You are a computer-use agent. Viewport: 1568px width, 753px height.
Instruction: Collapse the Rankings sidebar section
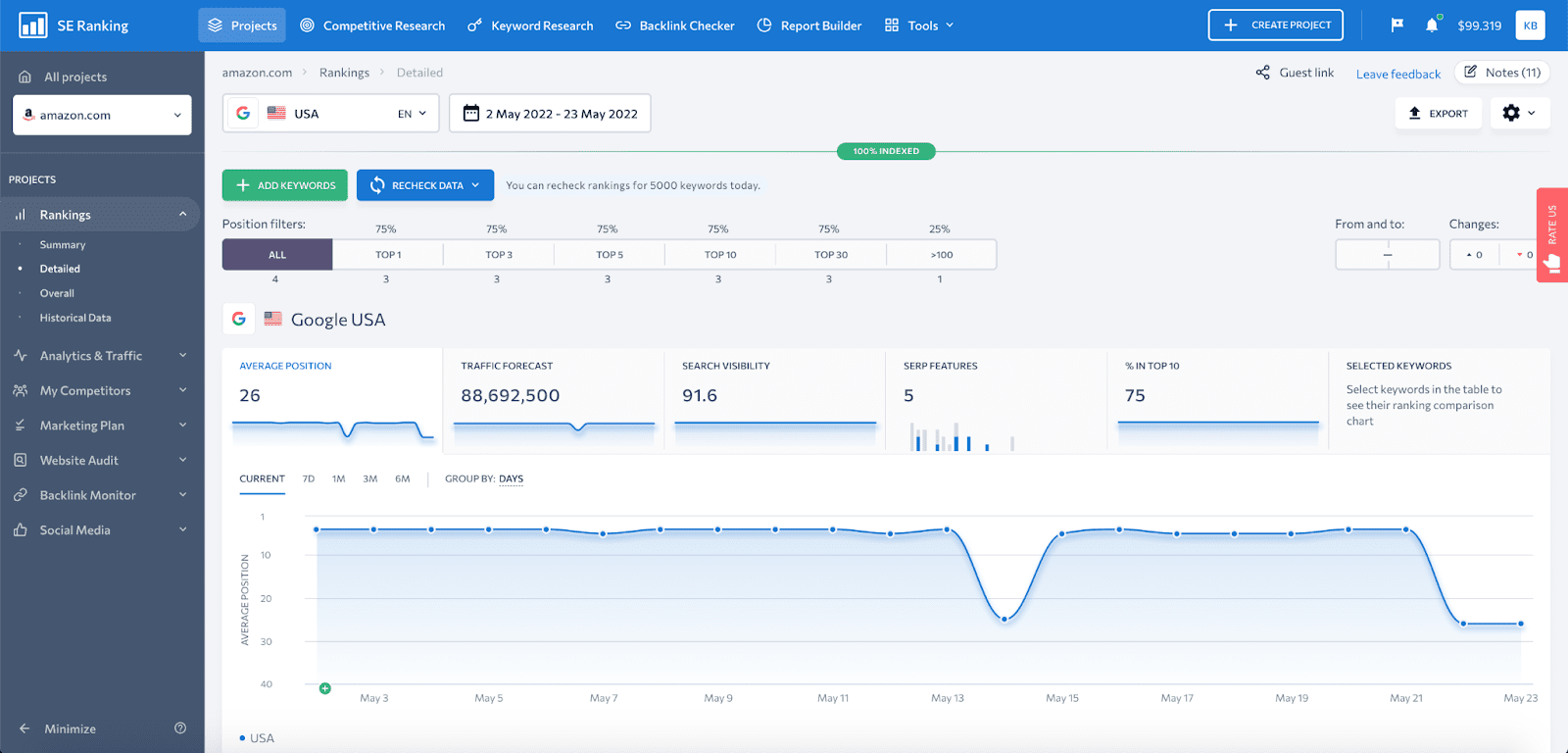[182, 215]
